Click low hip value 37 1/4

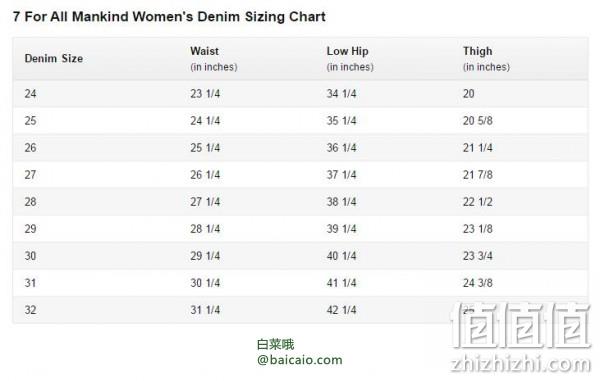coord(341,175)
